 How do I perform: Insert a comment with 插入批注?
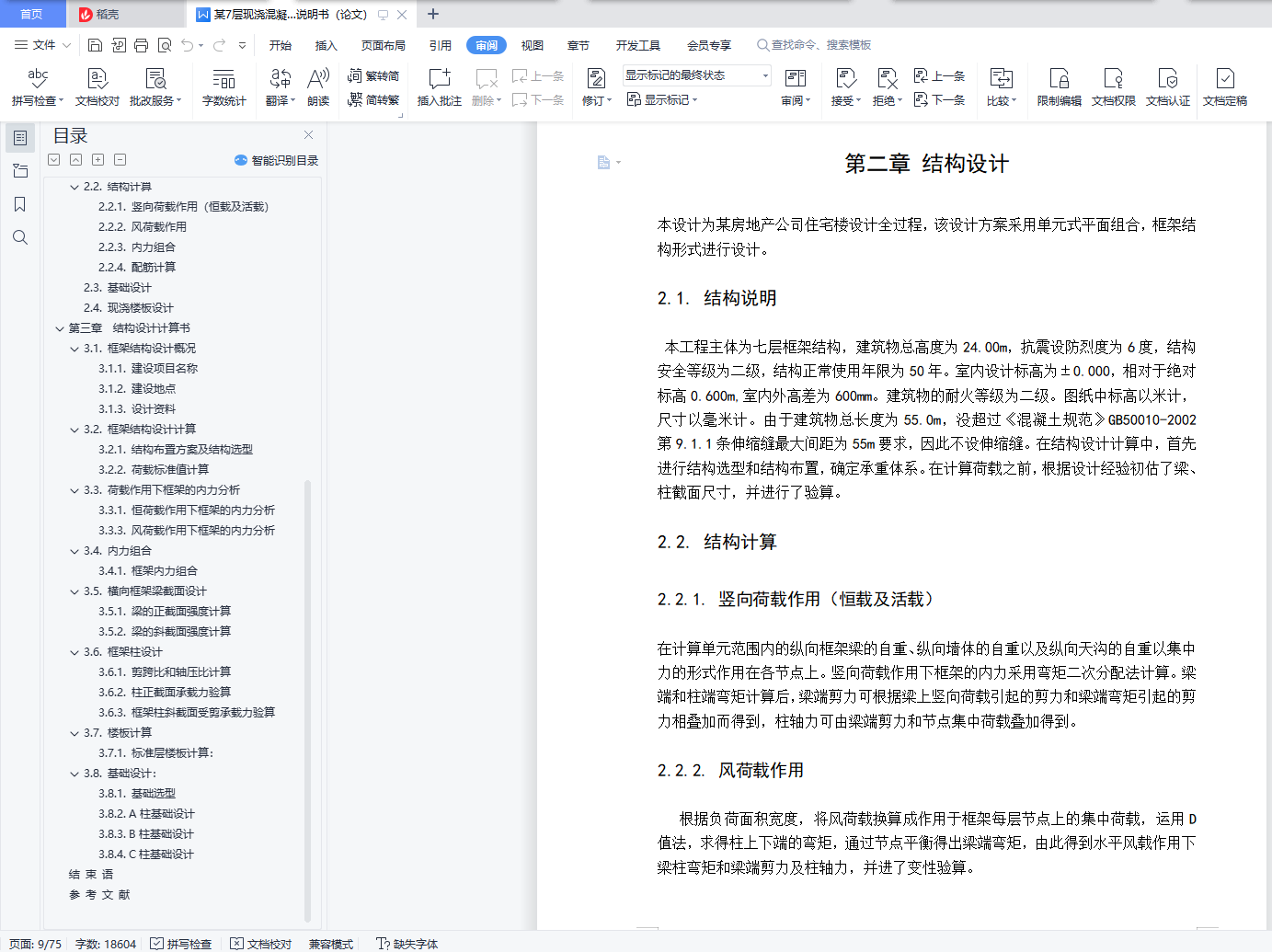440,87
